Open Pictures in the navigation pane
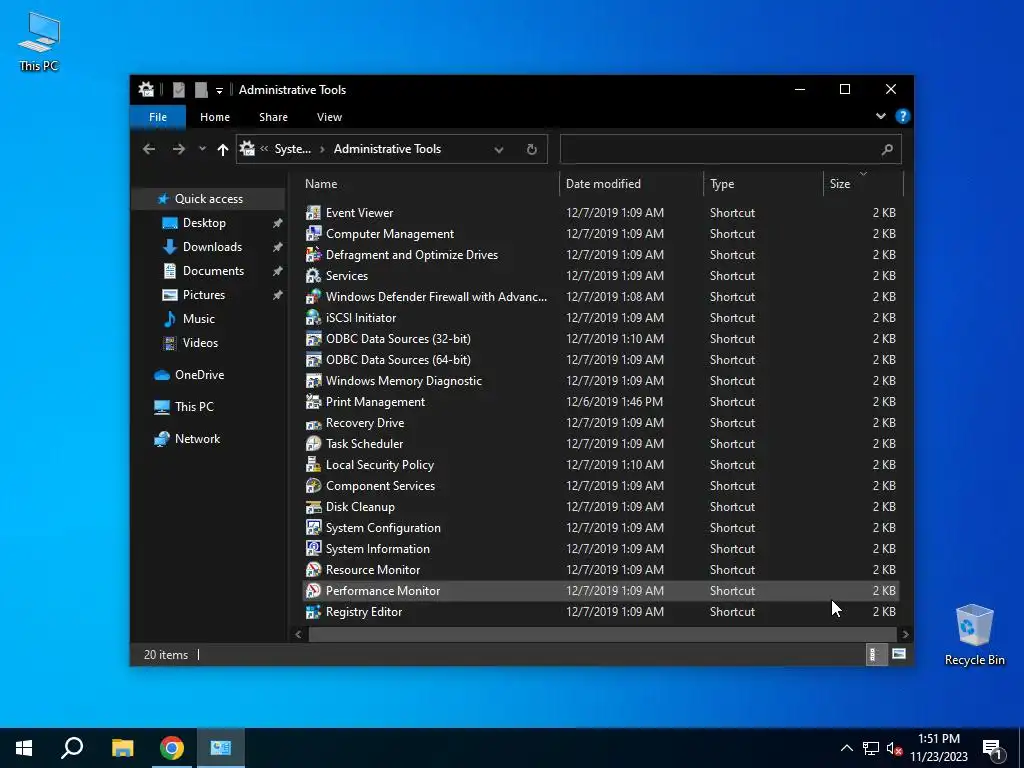1024x768 pixels. (204, 295)
